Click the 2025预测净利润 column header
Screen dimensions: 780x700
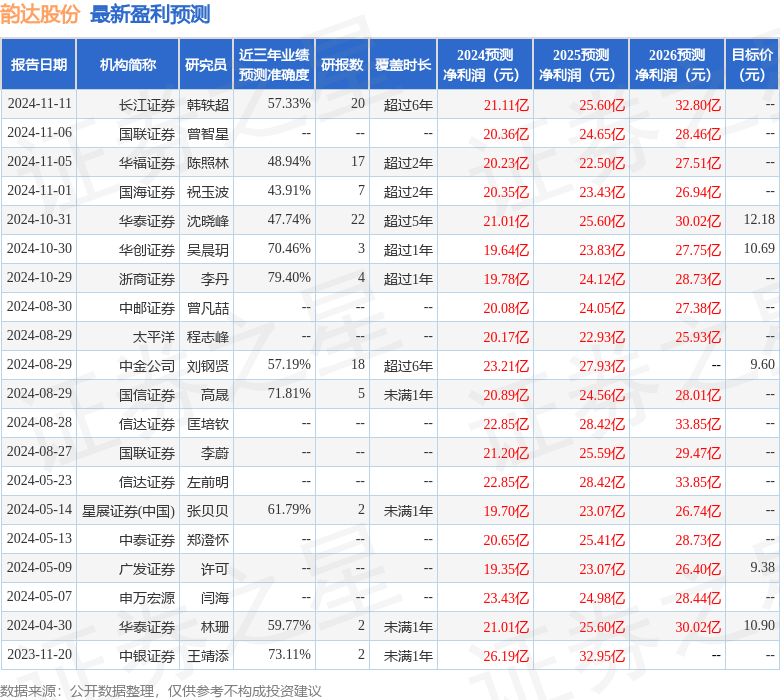(x=581, y=65)
